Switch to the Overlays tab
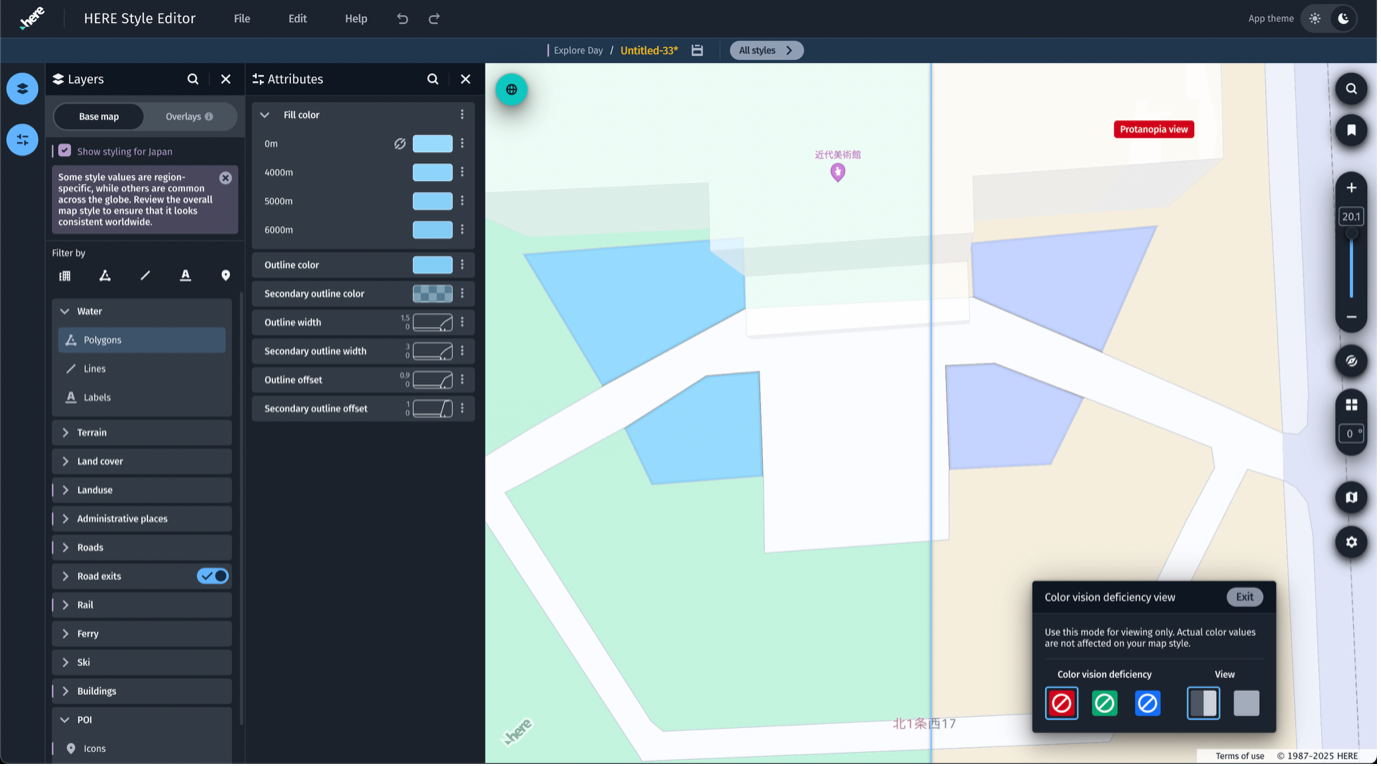Image resolution: width=1381 pixels, height=766 pixels. pos(190,117)
